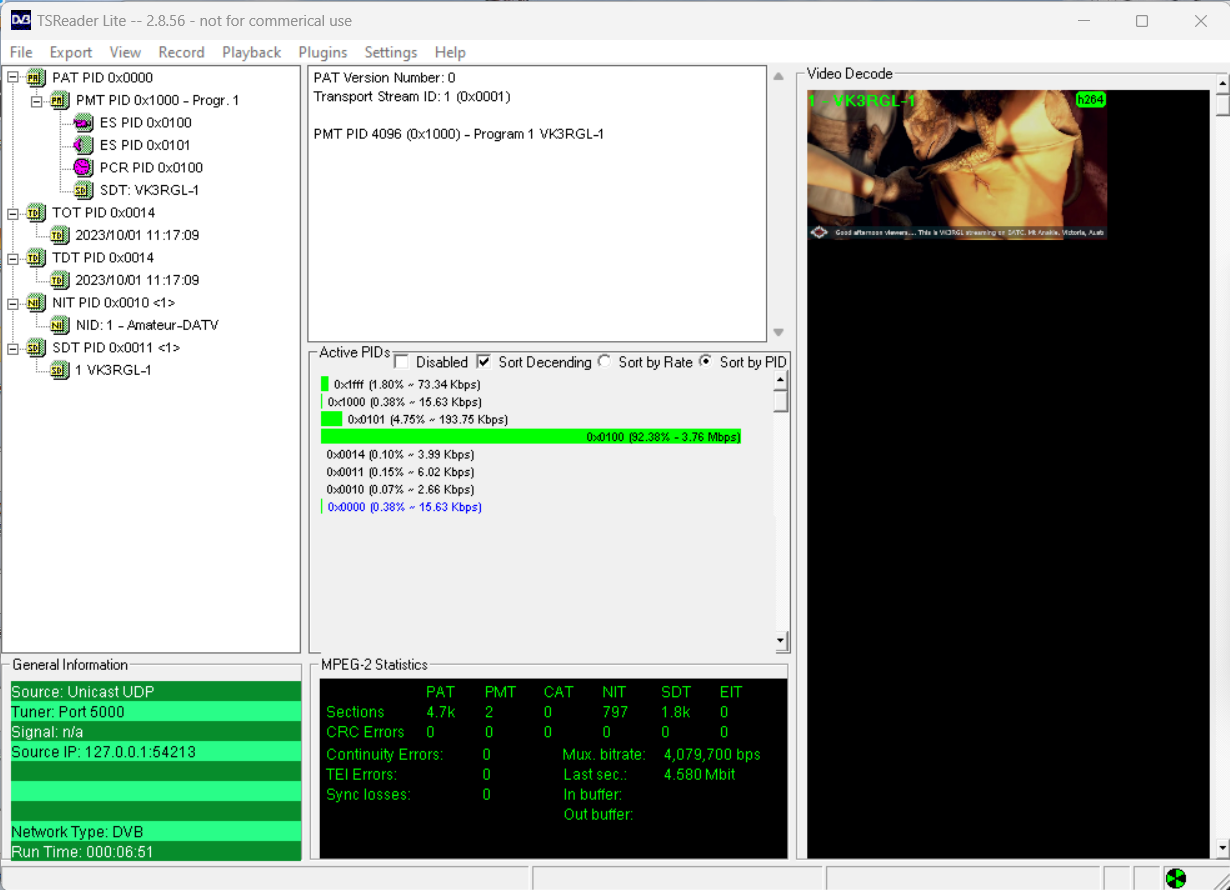Click the VK3RGL-1 video preview

(x=957, y=163)
